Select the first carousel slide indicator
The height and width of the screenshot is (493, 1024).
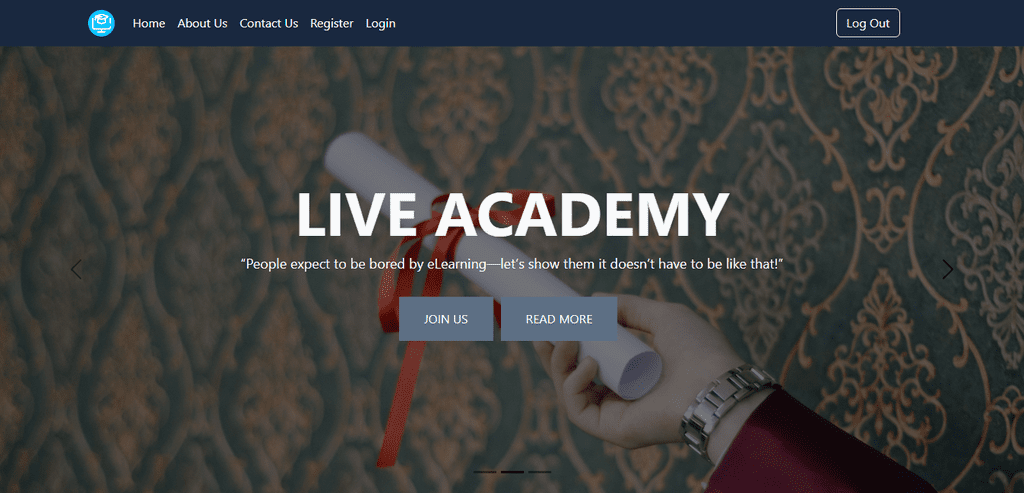tap(485, 471)
